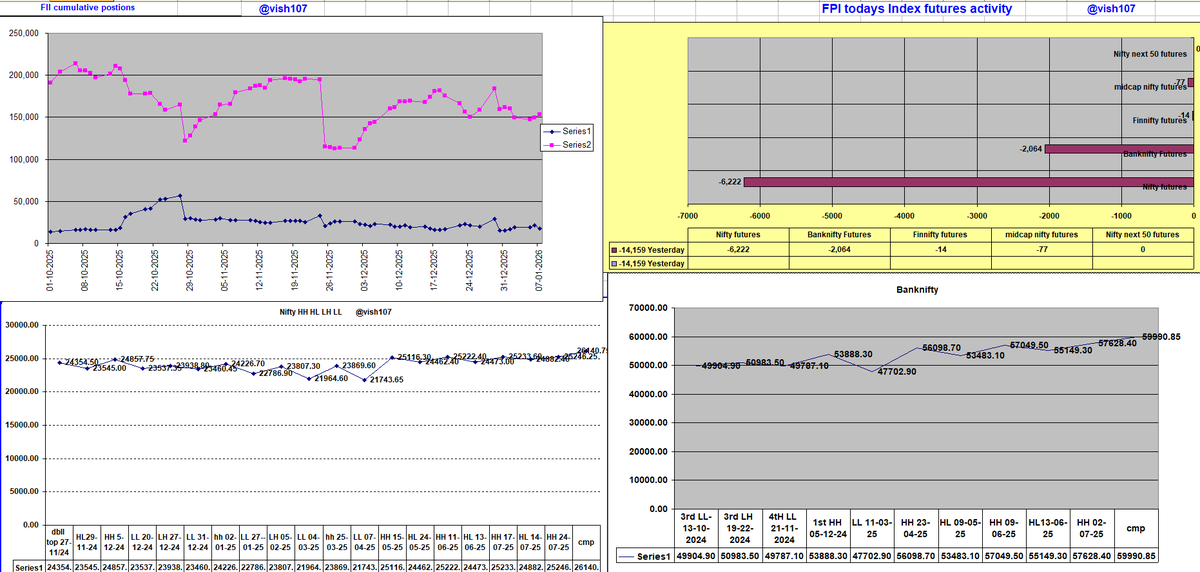Click the -7000 axis label on FPI chart
Image resolution: width=1200 pixels, height=572 pixels.
pos(686,216)
